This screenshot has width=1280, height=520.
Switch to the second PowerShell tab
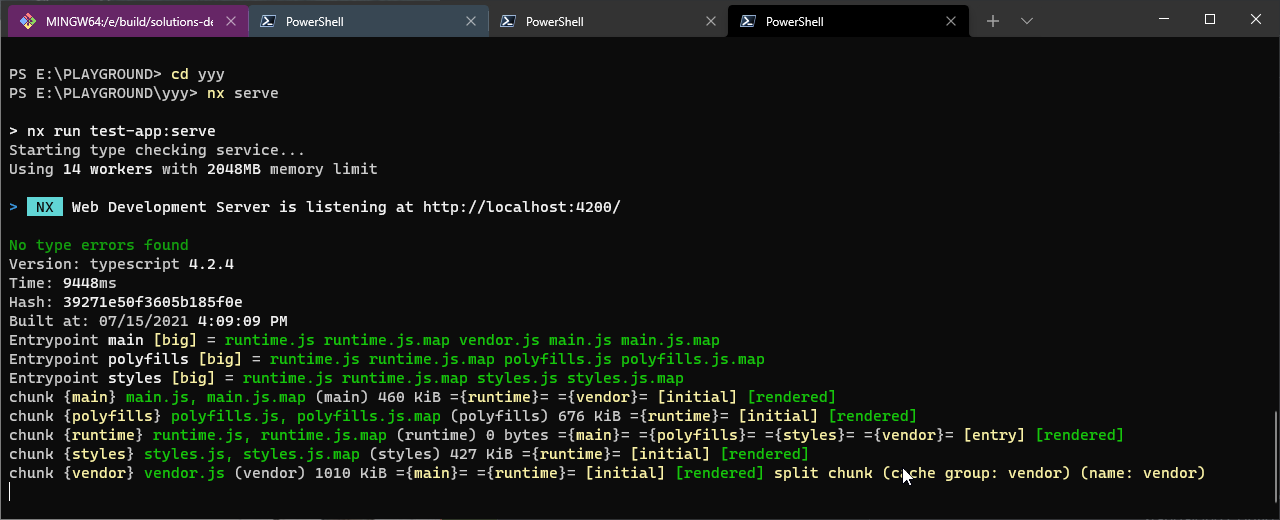pos(608,21)
